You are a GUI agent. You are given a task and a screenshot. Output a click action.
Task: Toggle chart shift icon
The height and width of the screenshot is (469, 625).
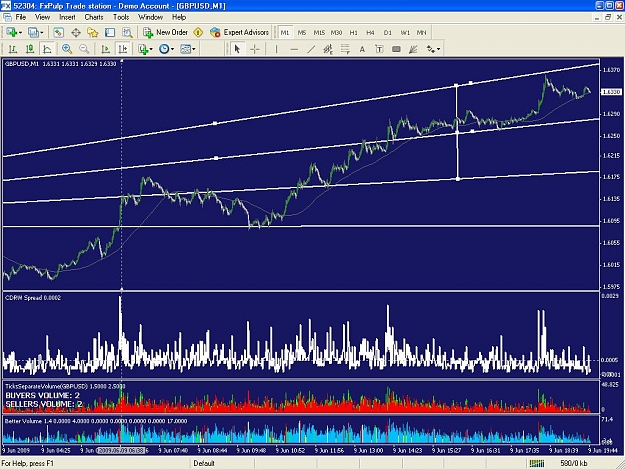tap(123, 49)
